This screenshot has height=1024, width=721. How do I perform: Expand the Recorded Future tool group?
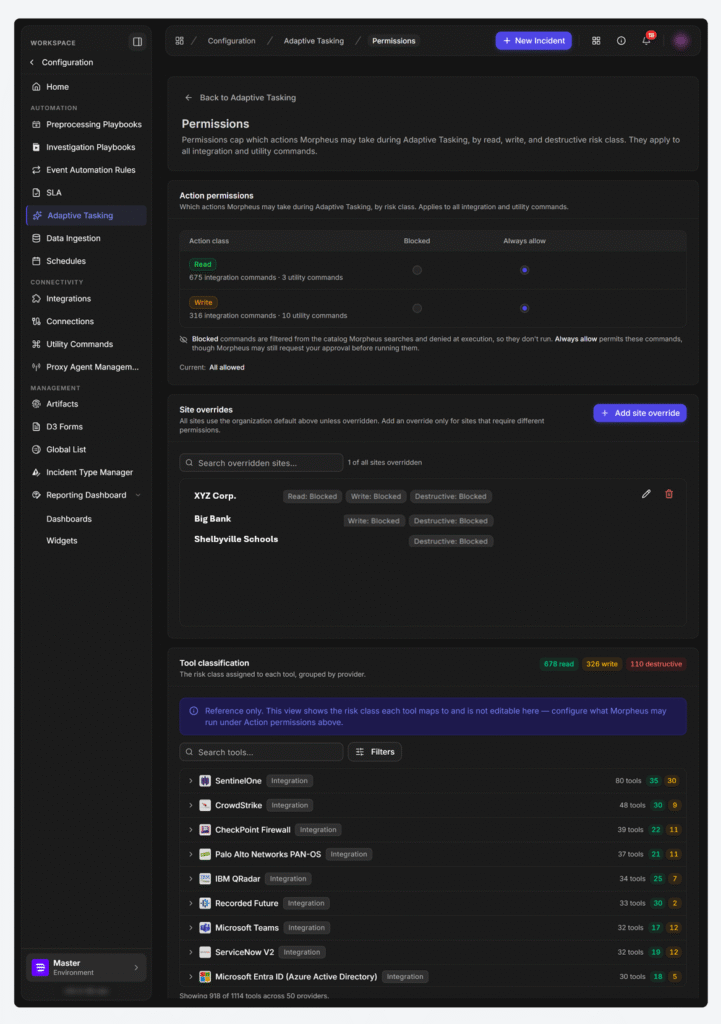(191, 904)
